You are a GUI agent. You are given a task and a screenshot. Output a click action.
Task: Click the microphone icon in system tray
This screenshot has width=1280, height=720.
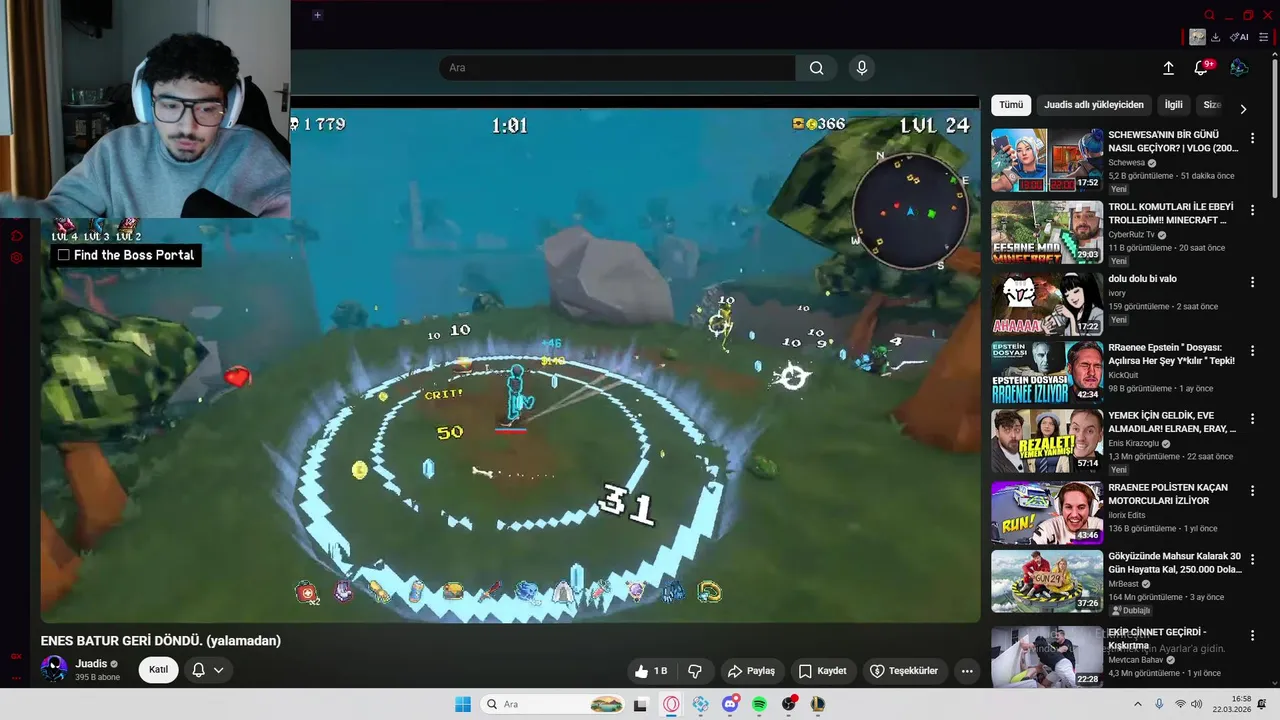1159,704
